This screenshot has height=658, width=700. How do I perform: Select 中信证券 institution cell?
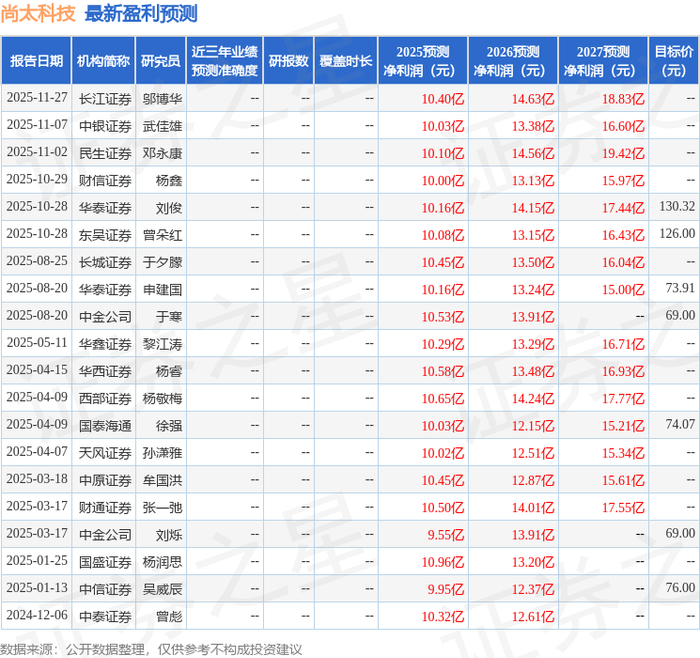pos(105,589)
